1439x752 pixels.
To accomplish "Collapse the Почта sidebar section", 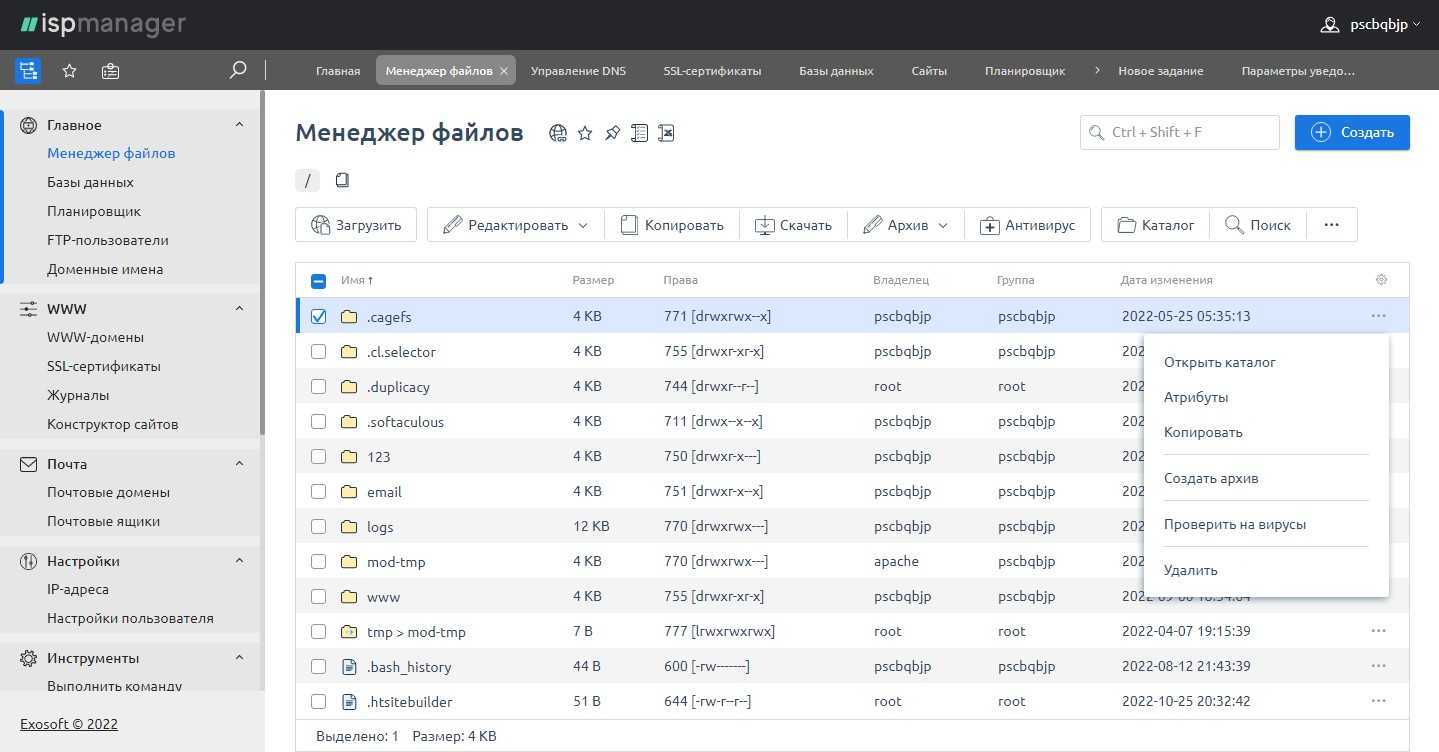I will pos(239,464).
